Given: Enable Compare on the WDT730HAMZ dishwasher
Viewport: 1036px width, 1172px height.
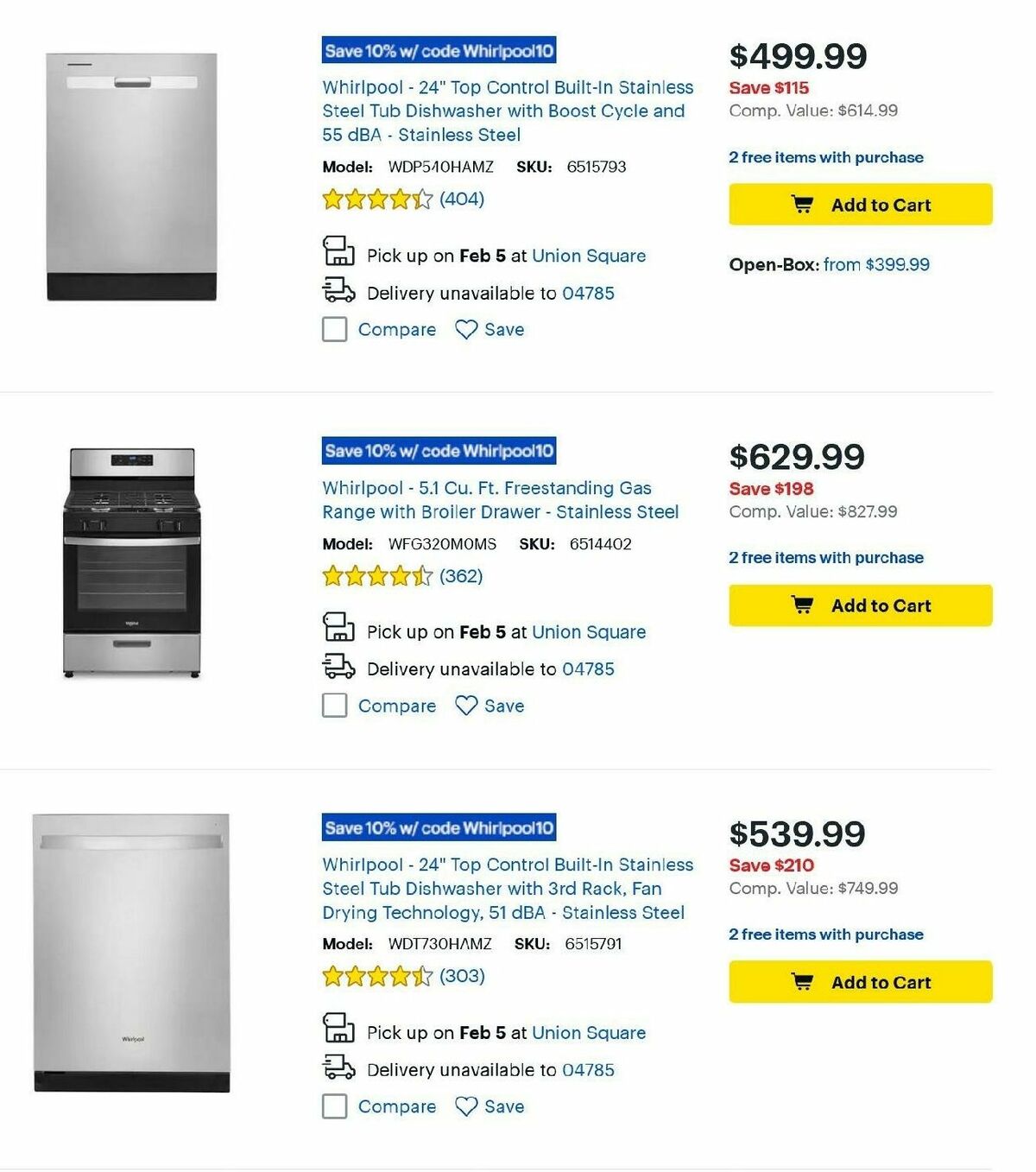Looking at the screenshot, I should point(334,1106).
